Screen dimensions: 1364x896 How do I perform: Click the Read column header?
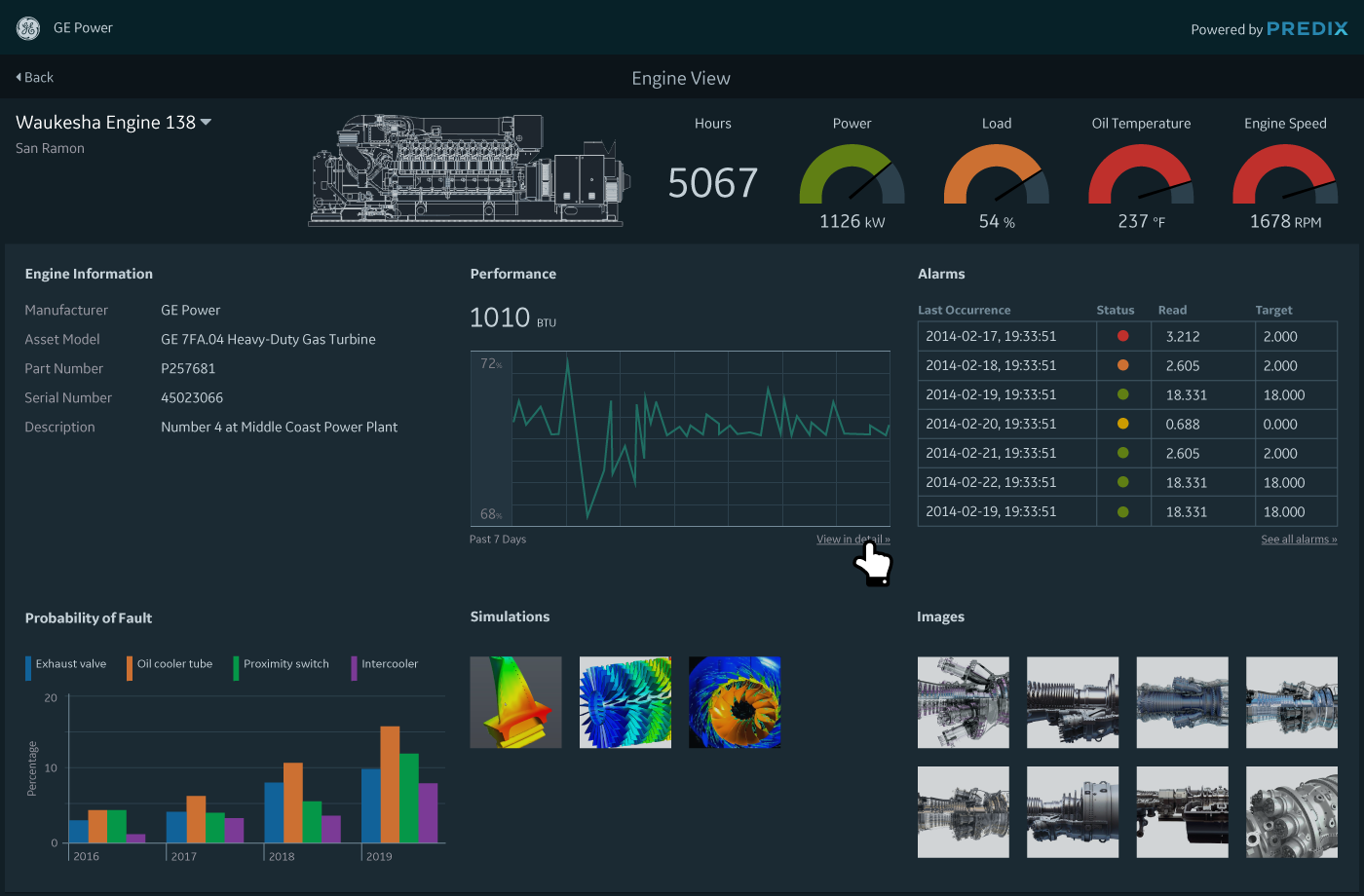coord(1172,310)
